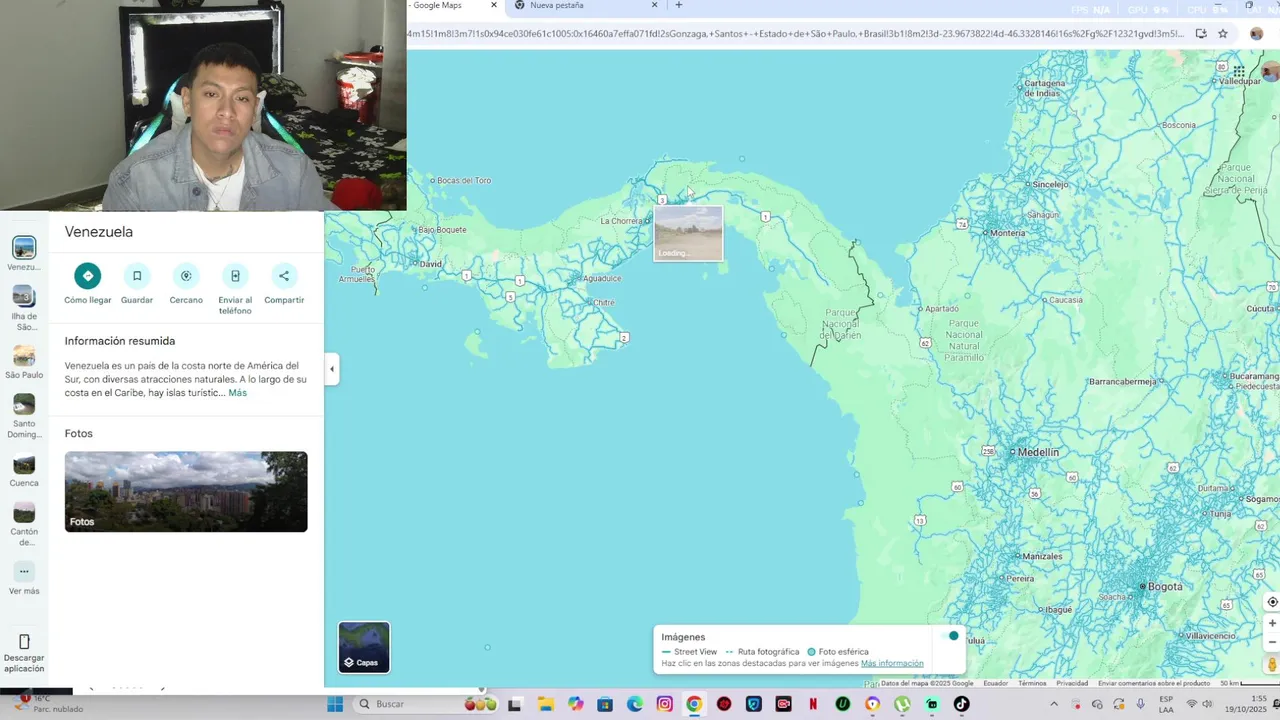Image resolution: width=1280 pixels, height=720 pixels.
Task: Open the Fotos image of Venezuela
Action: (x=186, y=491)
